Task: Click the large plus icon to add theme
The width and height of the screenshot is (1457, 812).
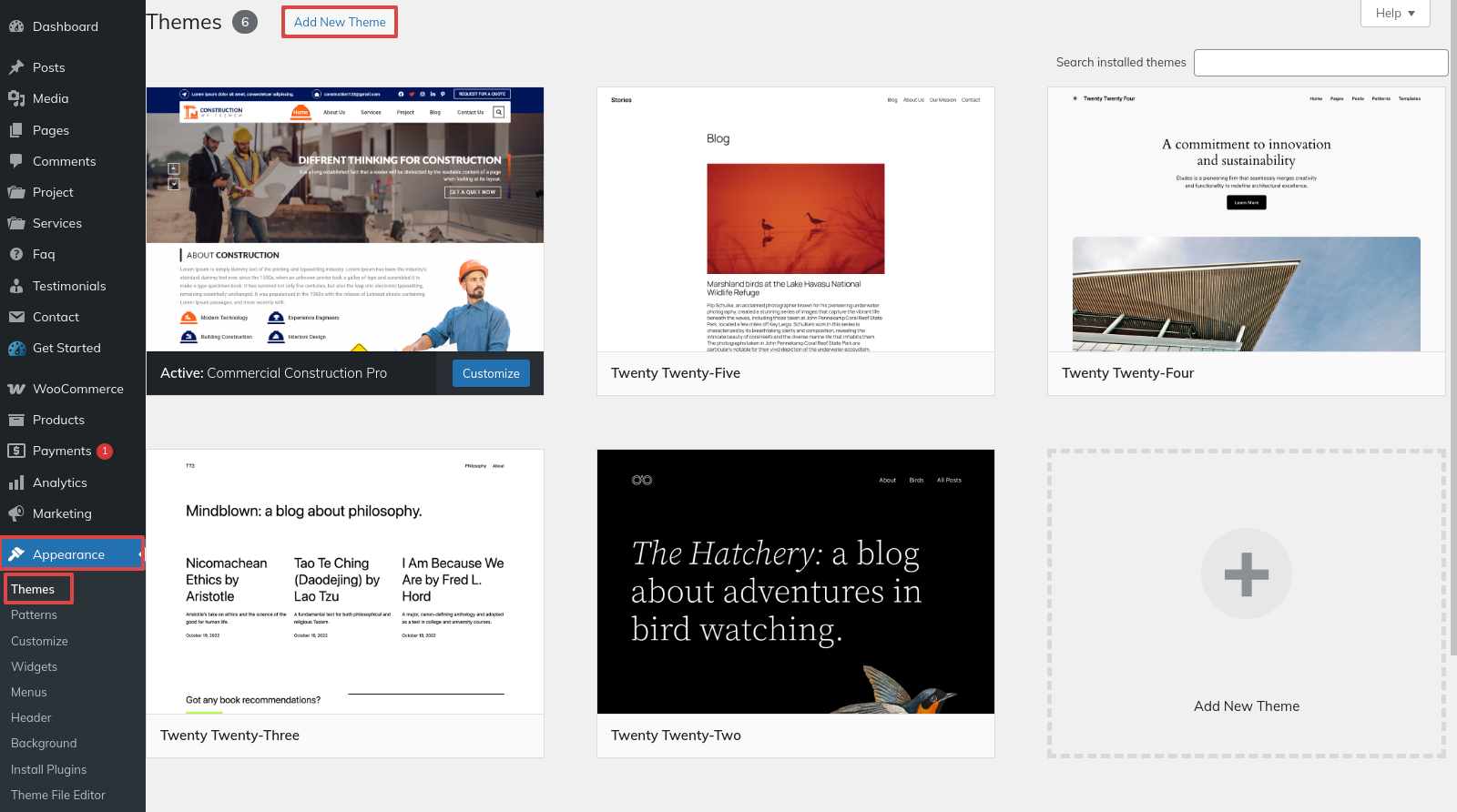Action: 1247,574
